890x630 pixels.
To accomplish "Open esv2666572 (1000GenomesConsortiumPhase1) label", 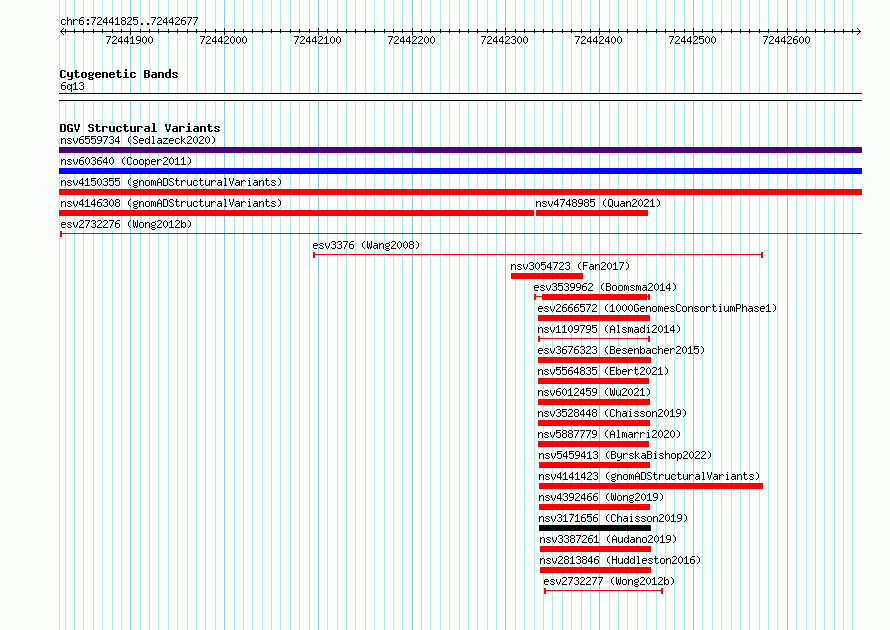I will 657,308.
